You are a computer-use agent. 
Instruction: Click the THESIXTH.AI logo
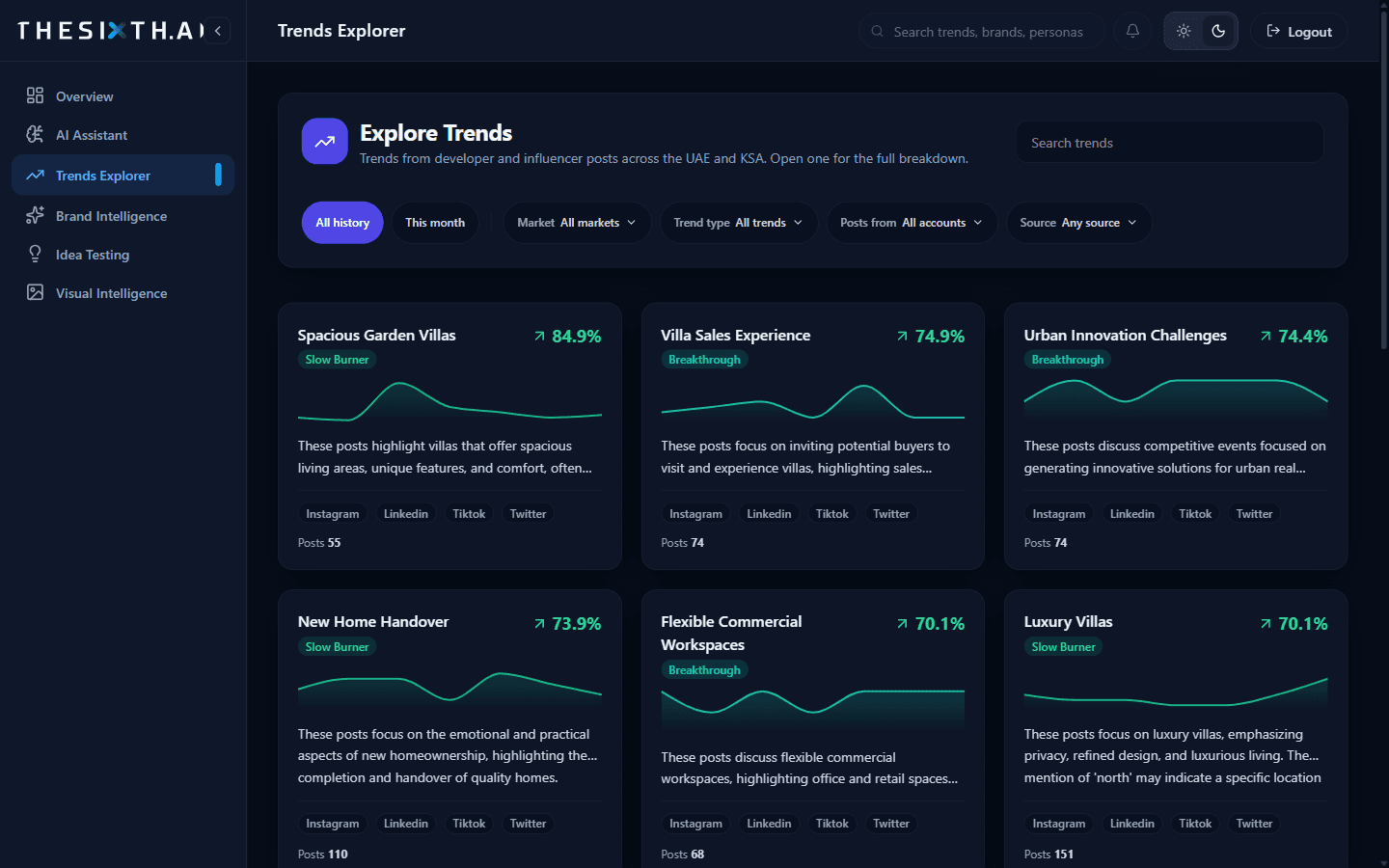click(110, 31)
